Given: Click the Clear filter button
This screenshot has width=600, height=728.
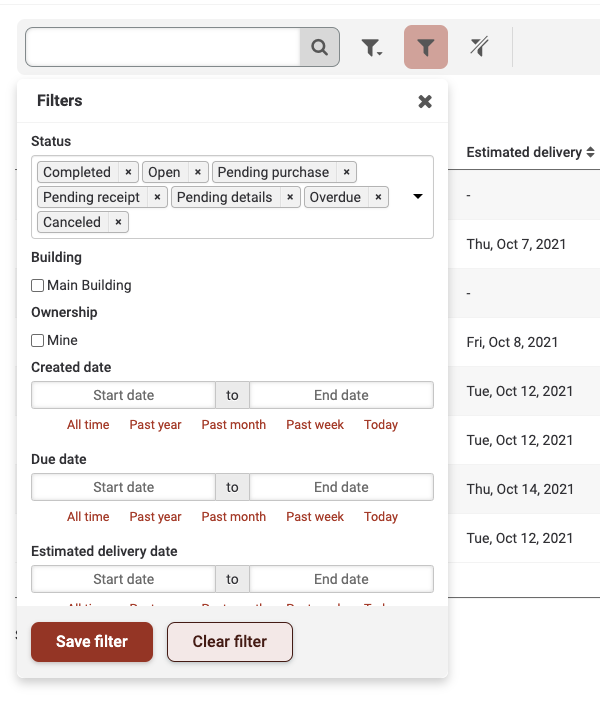Looking at the screenshot, I should tap(230, 642).
